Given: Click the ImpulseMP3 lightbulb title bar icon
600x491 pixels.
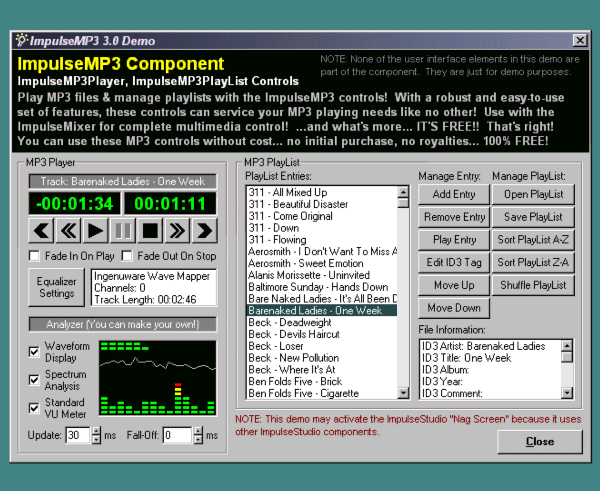Looking at the screenshot, I should 21,40.
